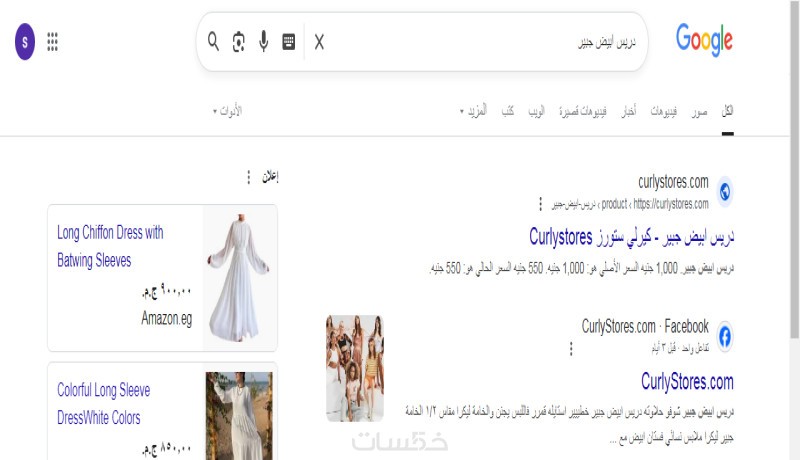Click the CurlyStores.com · Facebook site name
This screenshot has width=800, height=460.
(645, 326)
